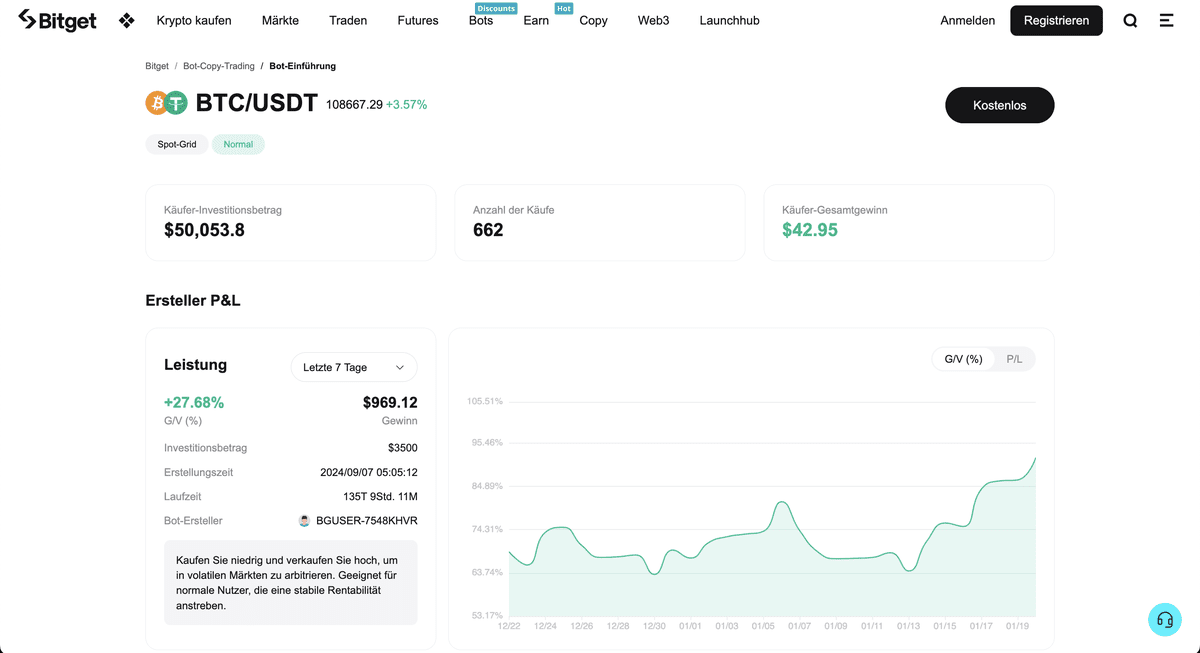
Task: Click the 01/19 date axis label
Action: tap(1018, 626)
